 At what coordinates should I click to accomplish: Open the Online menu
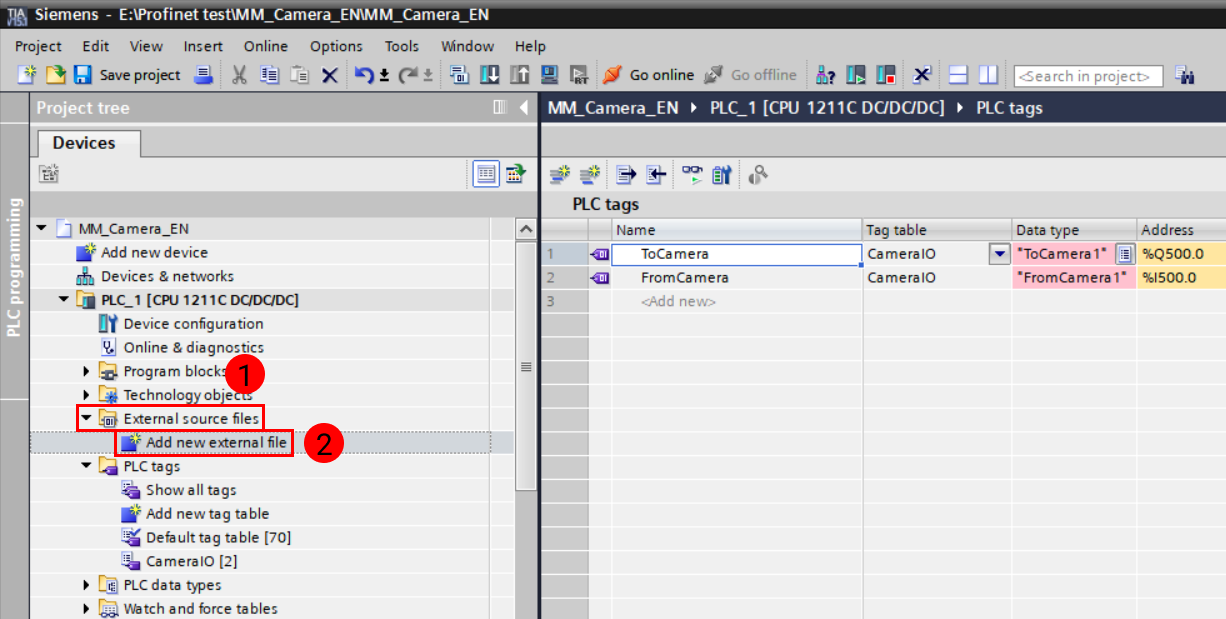[266, 46]
